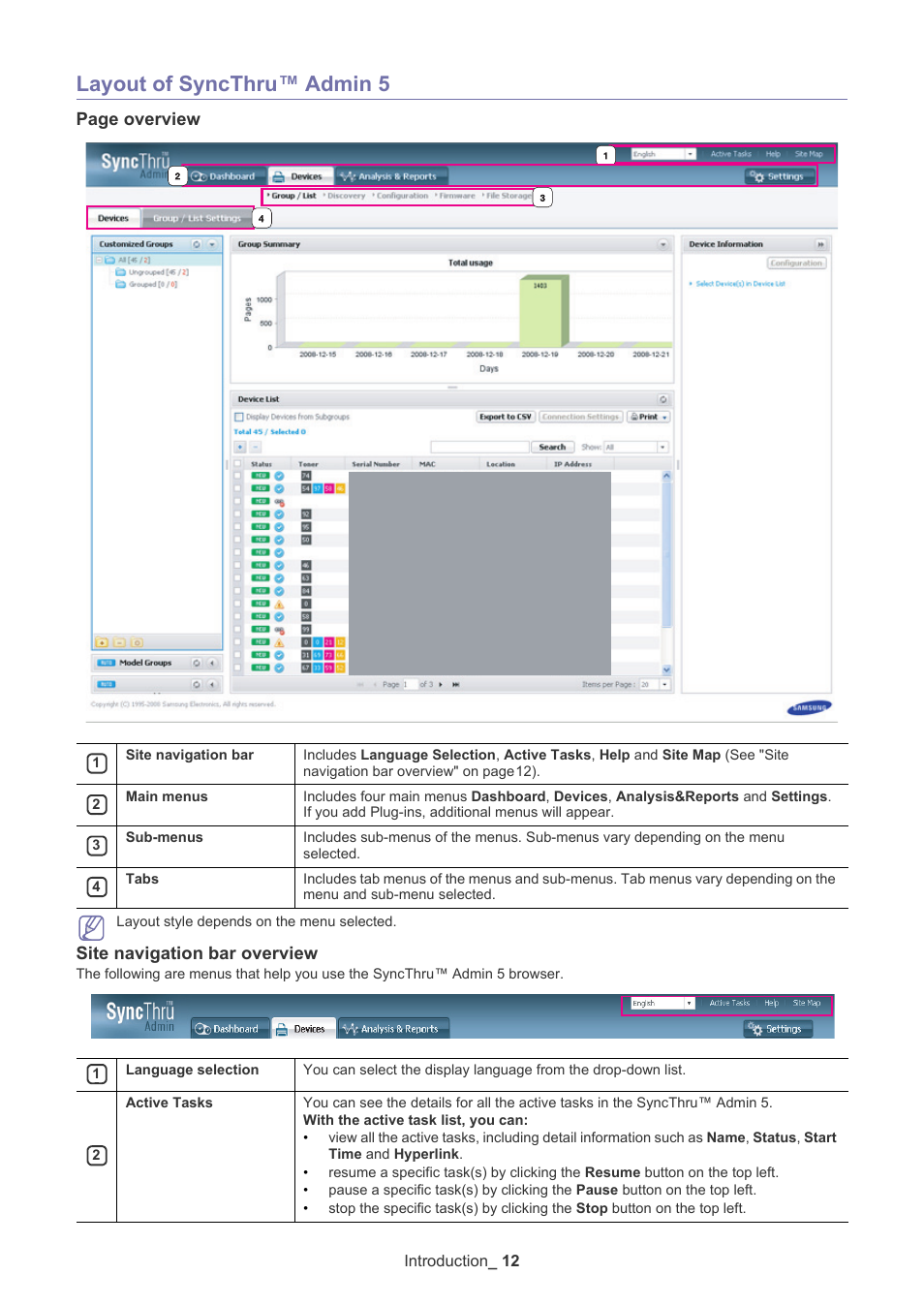Collapse the All [45 / 2] group tree node
The width and height of the screenshot is (924, 1306).
99,260
